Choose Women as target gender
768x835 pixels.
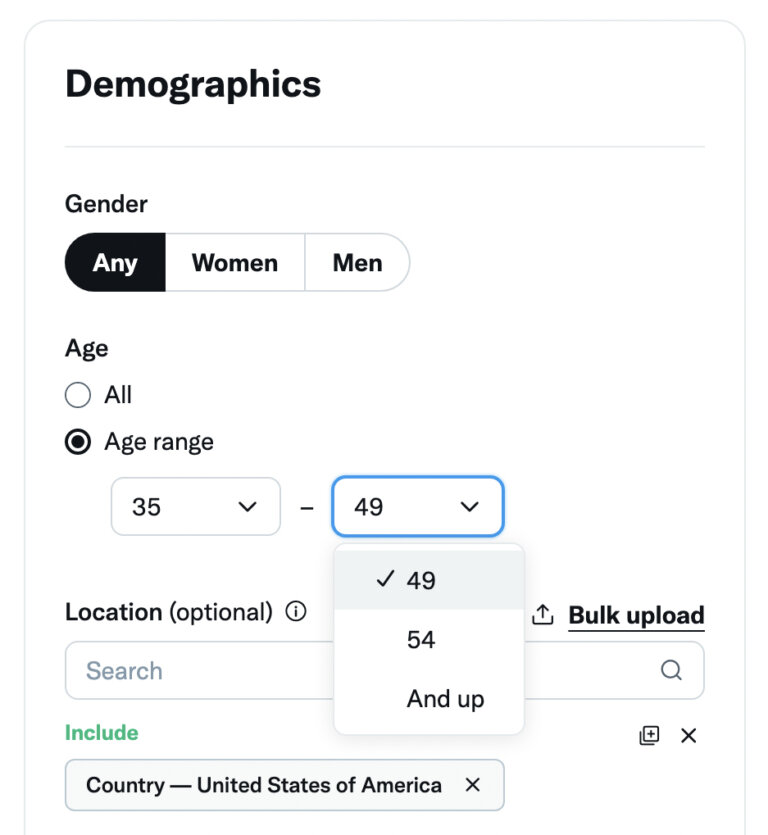pyautogui.click(x=235, y=263)
